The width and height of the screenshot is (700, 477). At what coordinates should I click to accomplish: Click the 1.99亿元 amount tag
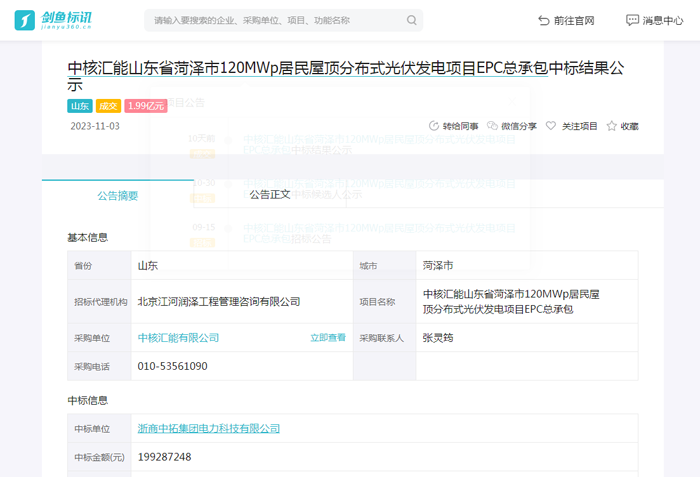tap(146, 106)
